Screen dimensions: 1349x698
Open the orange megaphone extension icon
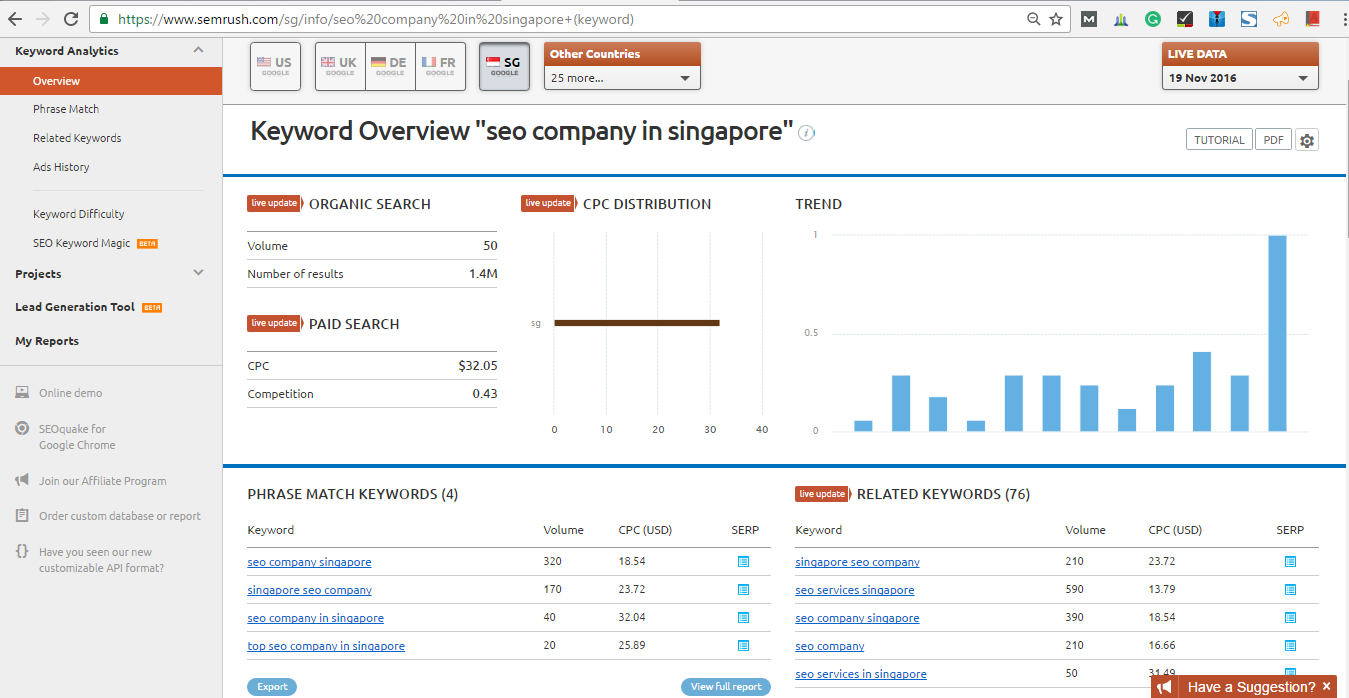point(1281,19)
